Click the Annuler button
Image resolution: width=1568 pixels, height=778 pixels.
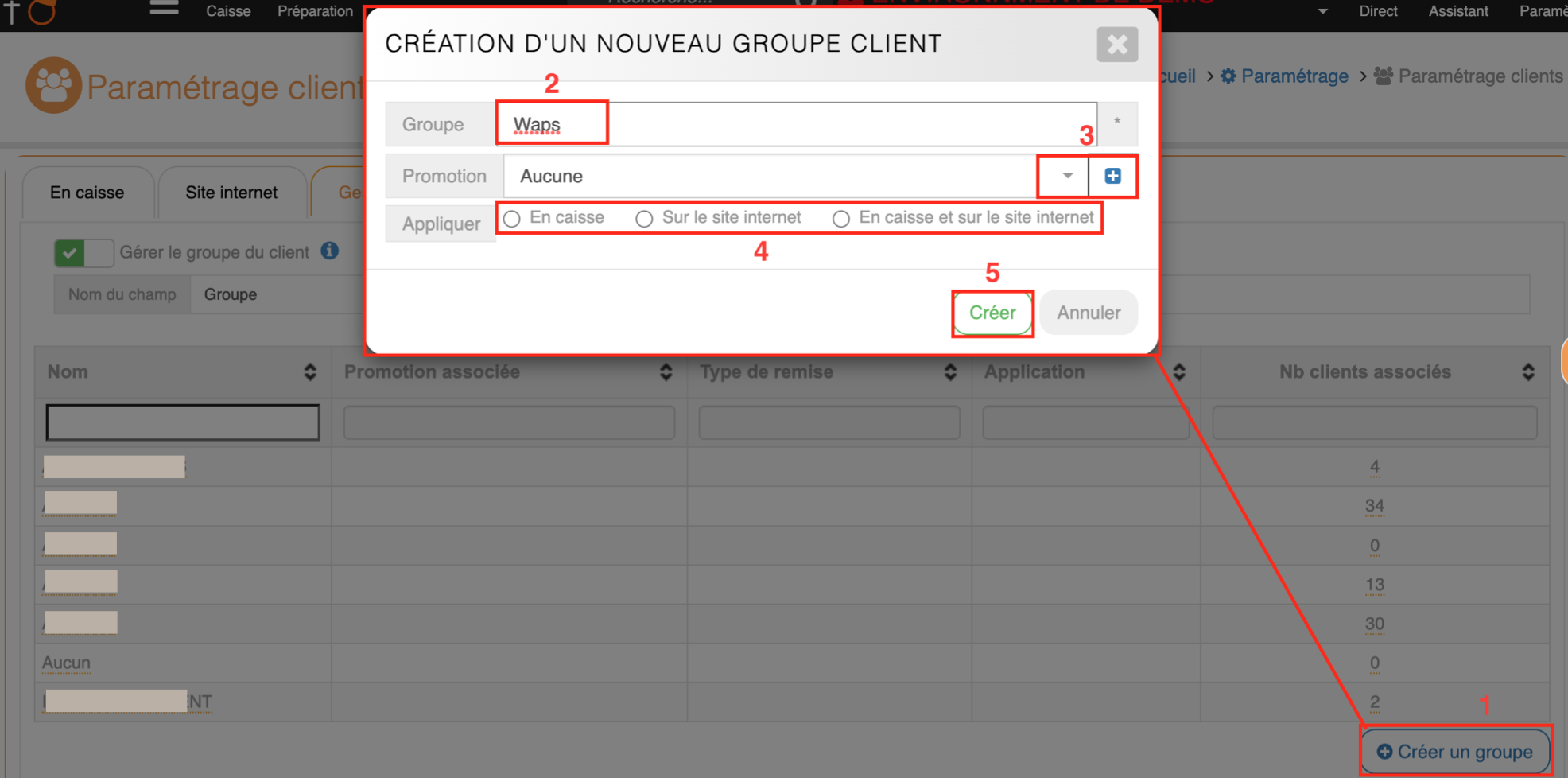[x=1088, y=313]
